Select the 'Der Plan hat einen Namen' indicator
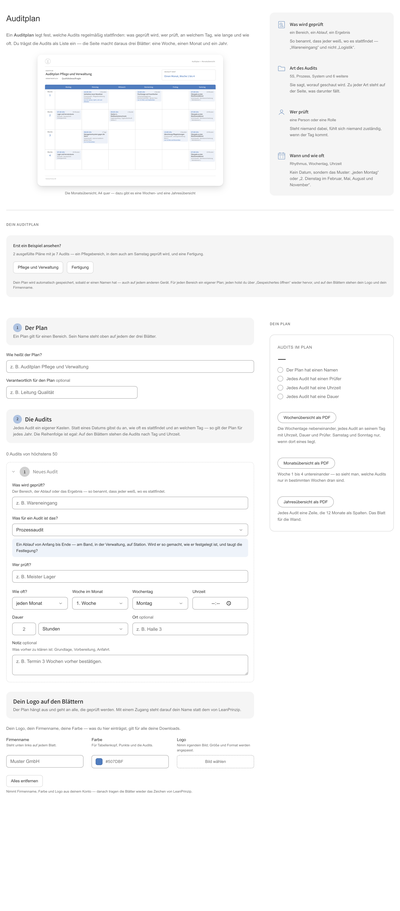This screenshot has width=400, height=911. (x=280, y=370)
